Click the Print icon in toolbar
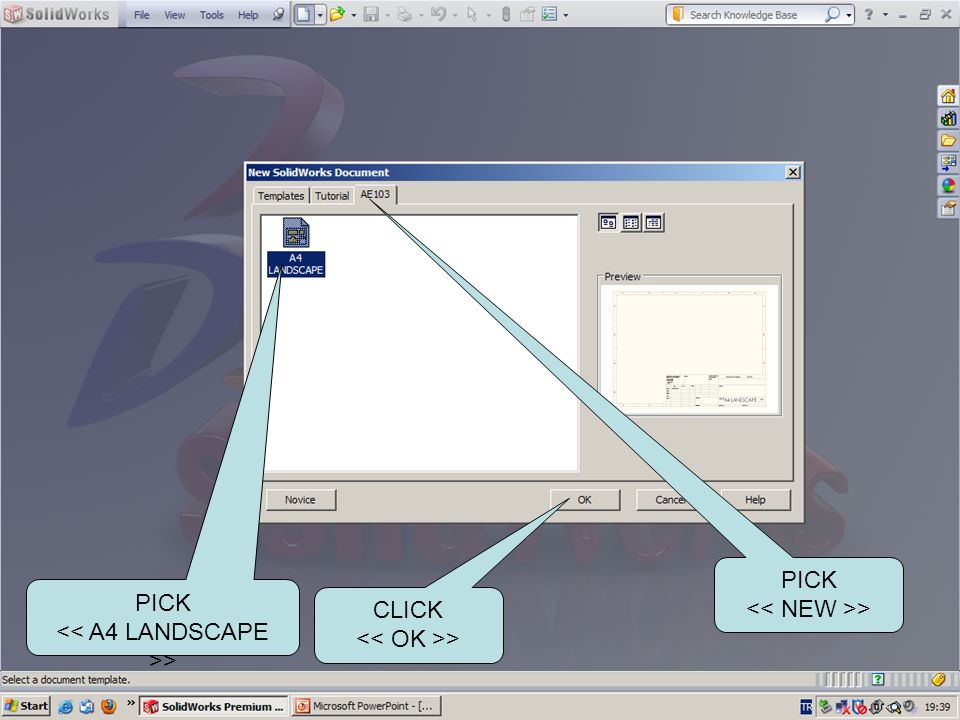 tap(404, 14)
